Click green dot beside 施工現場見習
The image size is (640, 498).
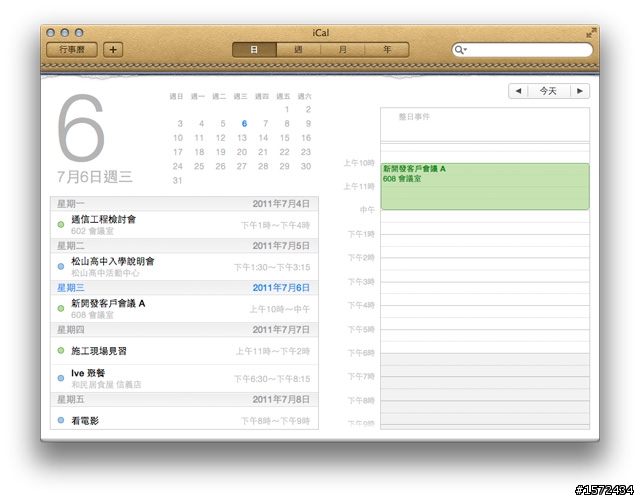pyautogui.click(x=61, y=351)
